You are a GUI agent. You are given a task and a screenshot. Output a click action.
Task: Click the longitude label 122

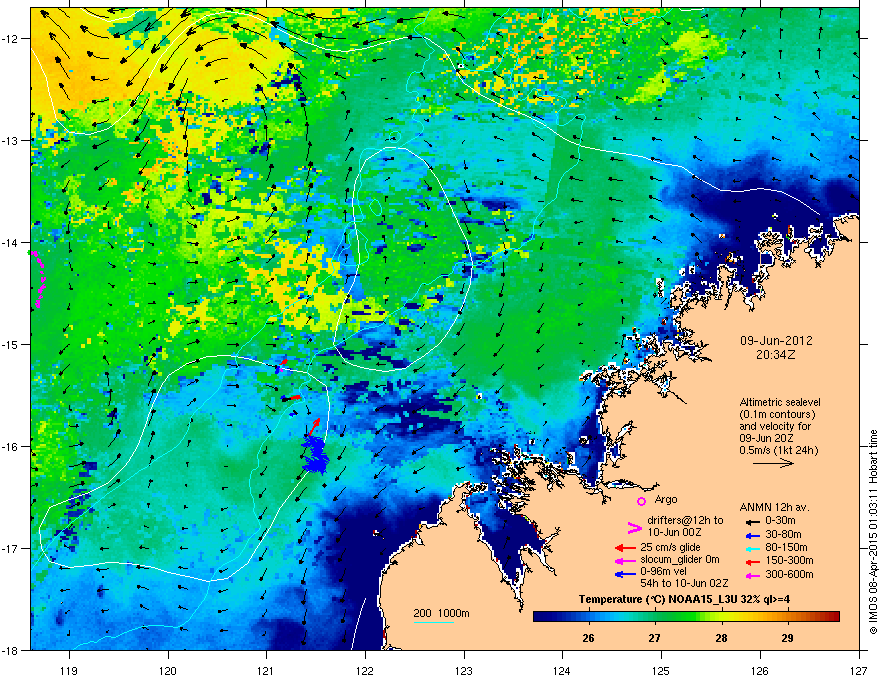(365, 670)
